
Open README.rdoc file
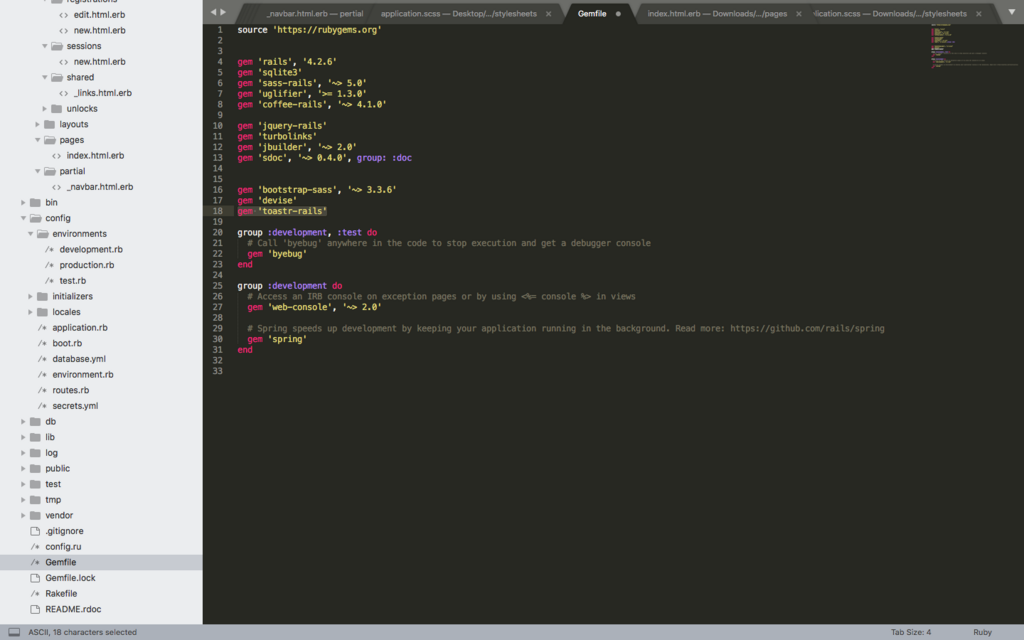coord(73,610)
